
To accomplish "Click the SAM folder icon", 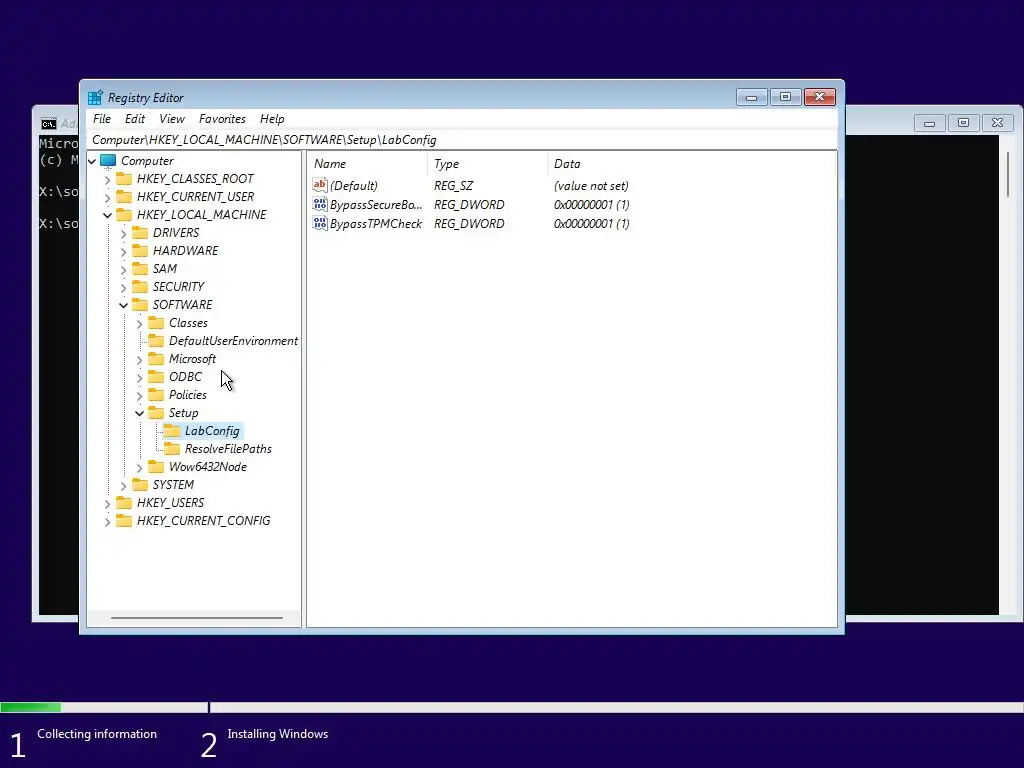I will [x=140, y=268].
